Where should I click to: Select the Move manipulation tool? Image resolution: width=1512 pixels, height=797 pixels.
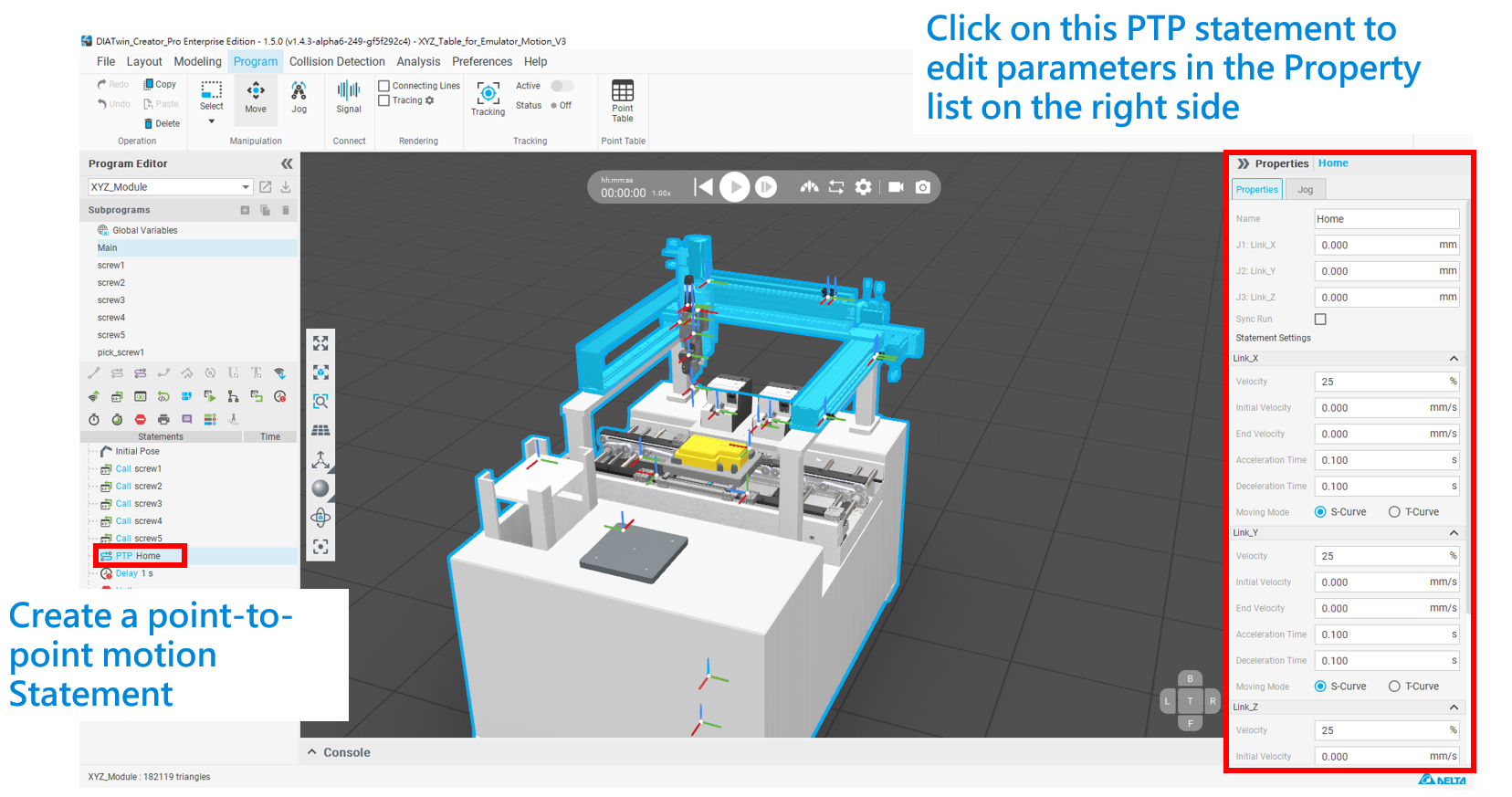click(256, 97)
